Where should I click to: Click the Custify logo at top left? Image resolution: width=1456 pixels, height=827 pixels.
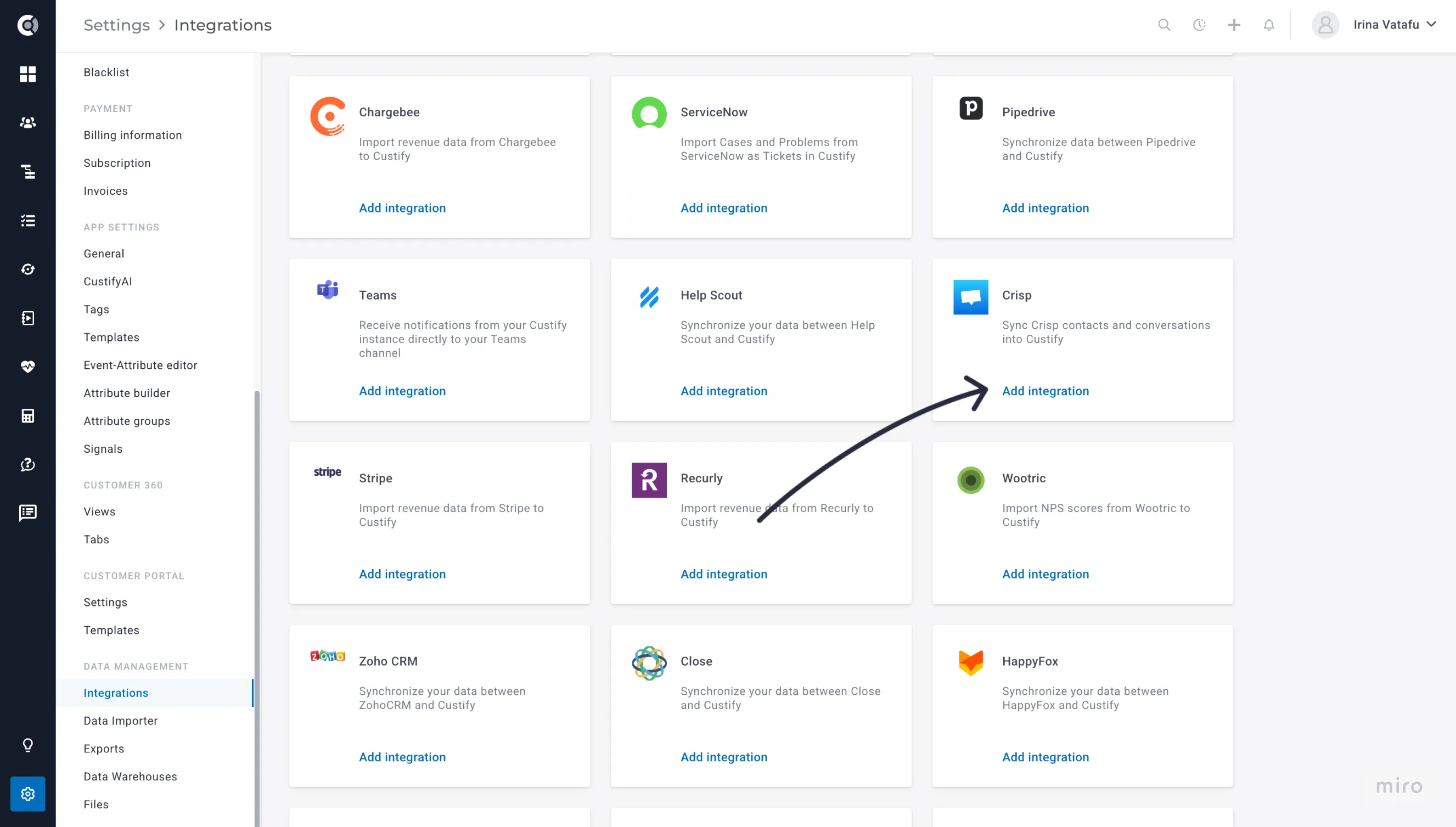click(27, 25)
